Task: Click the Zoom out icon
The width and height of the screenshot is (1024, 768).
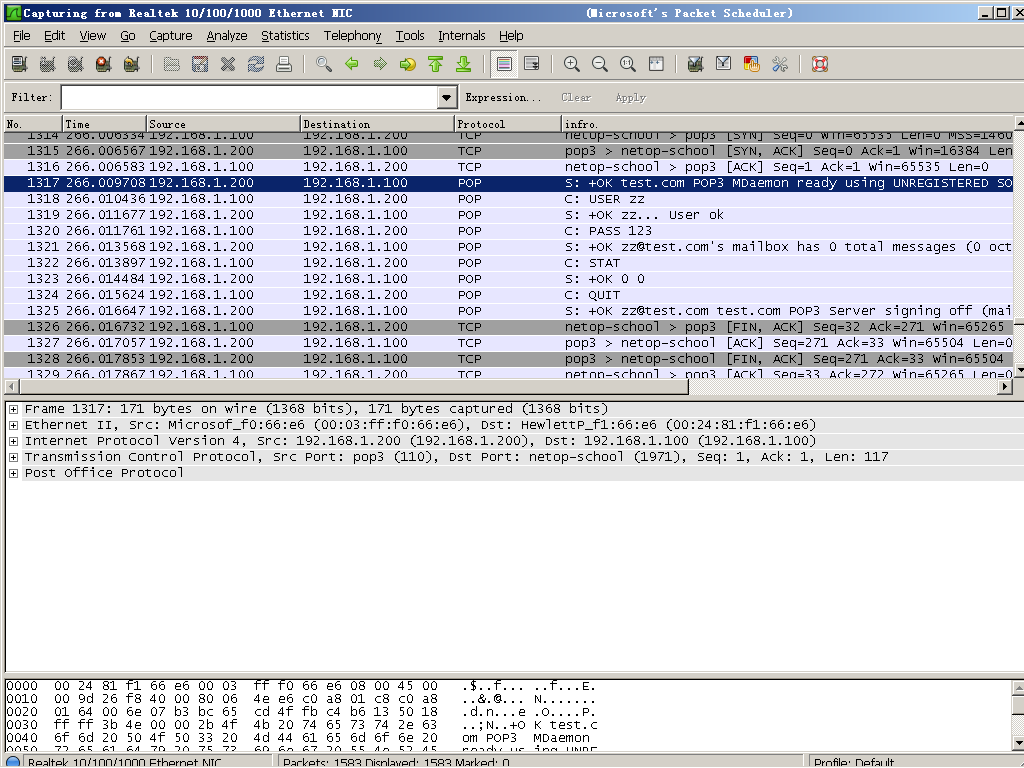Action: 600,64
